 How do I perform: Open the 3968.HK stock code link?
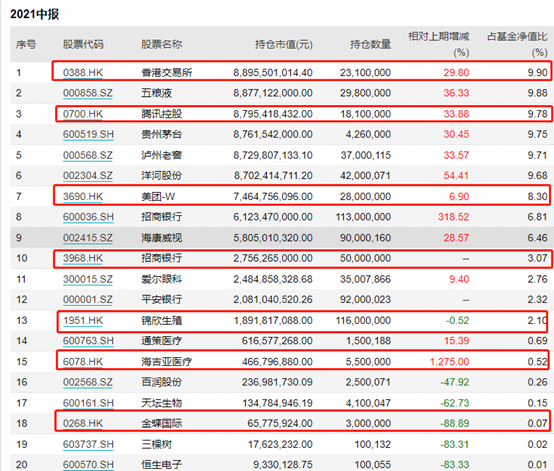(x=83, y=258)
